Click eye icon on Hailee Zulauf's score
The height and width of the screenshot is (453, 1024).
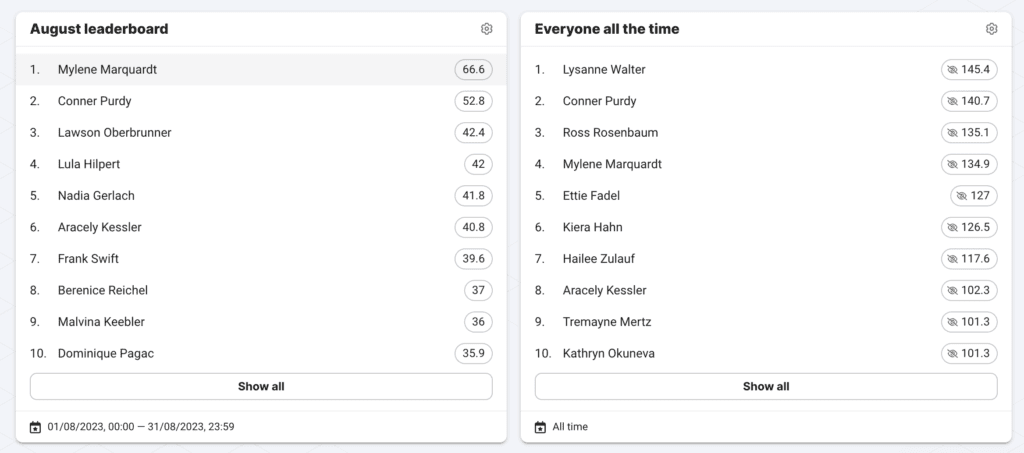point(951,259)
